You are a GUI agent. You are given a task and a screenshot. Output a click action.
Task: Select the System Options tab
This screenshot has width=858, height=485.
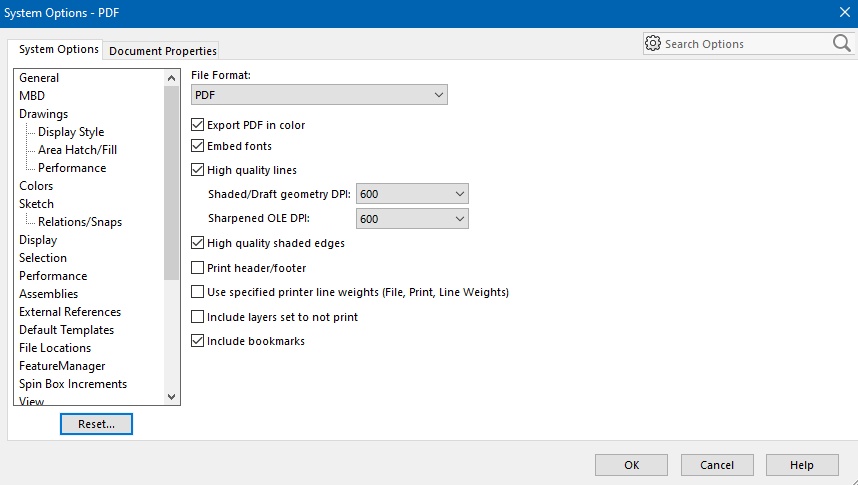[59, 49]
